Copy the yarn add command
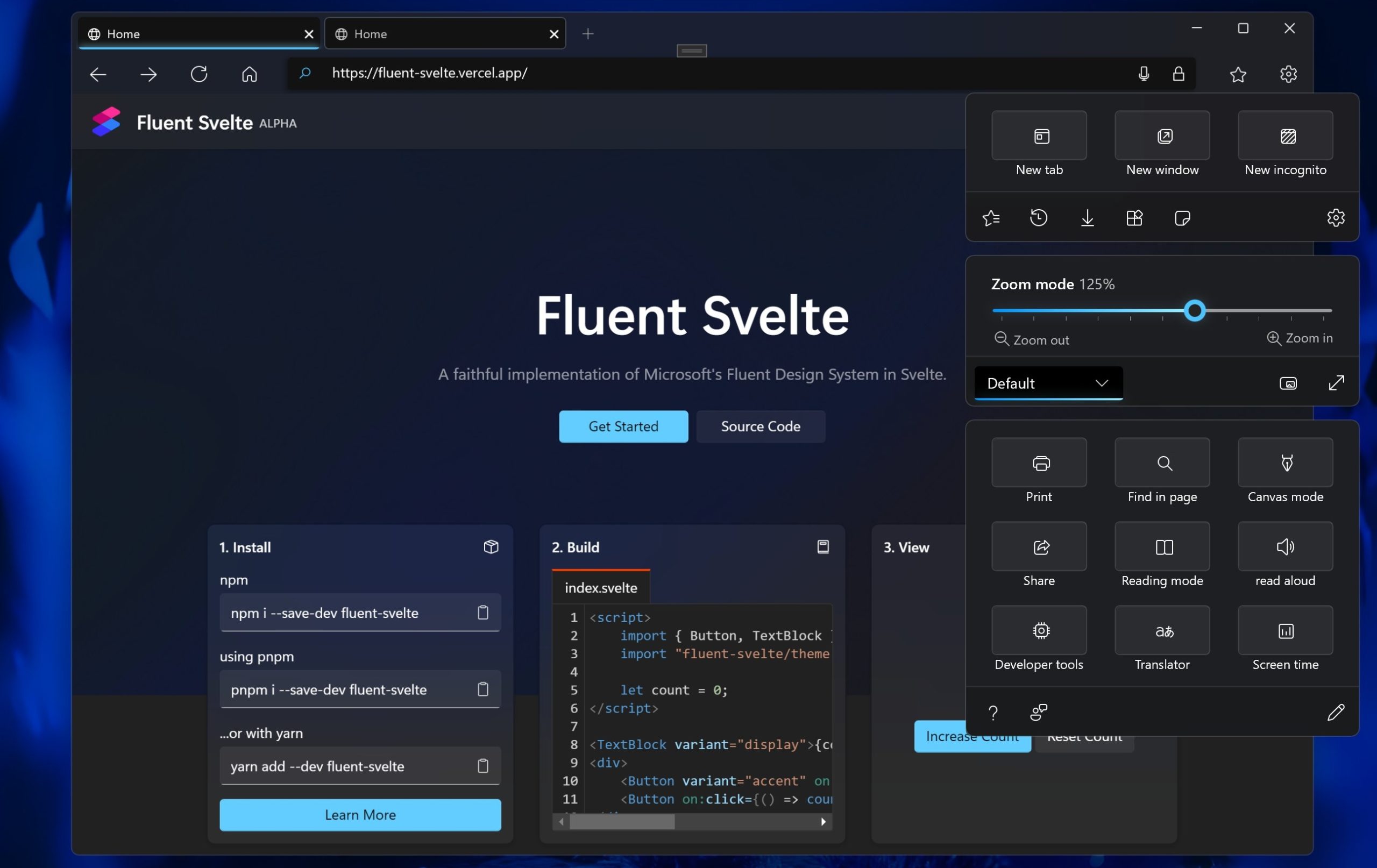Image resolution: width=1377 pixels, height=868 pixels. pos(482,766)
